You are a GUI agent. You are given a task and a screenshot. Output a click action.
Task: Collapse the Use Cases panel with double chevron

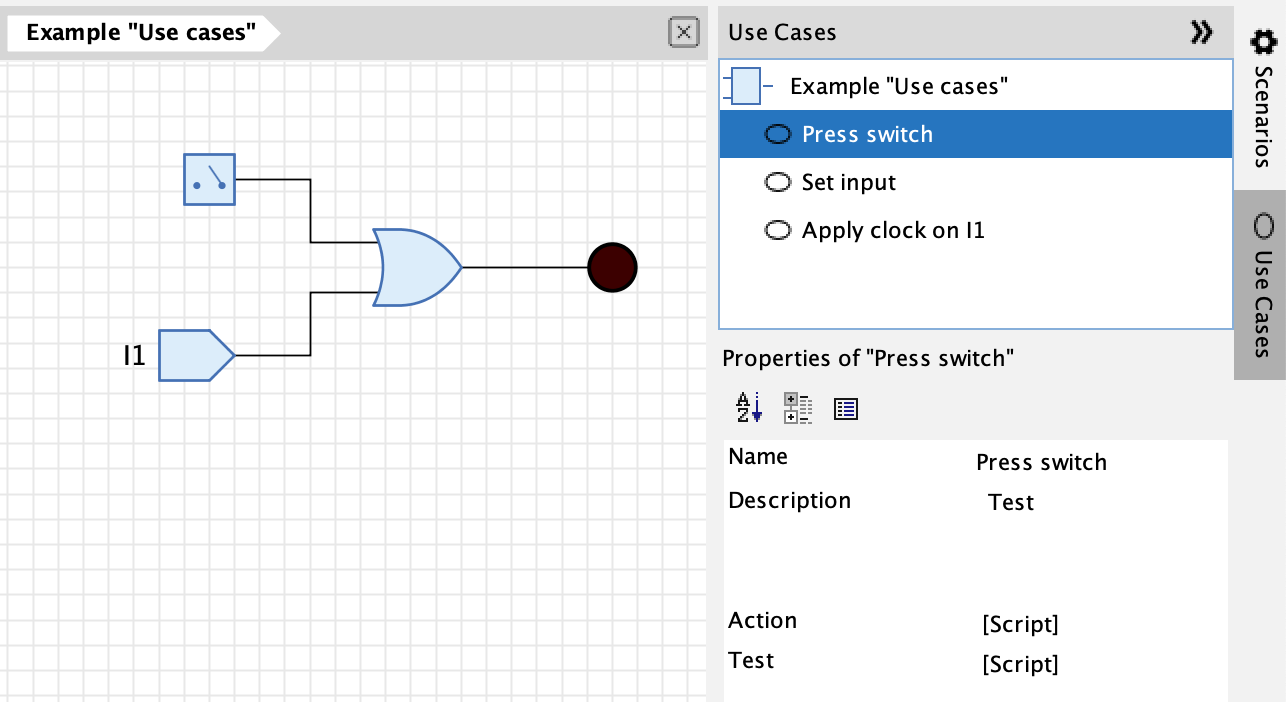1201,32
